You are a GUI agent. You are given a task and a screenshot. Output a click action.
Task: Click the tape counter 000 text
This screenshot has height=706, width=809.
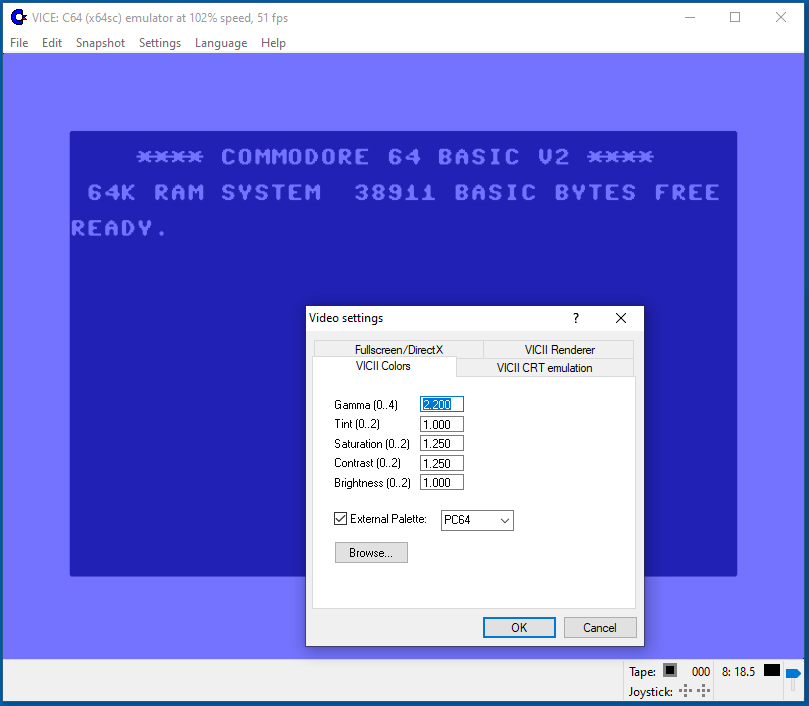pos(701,671)
